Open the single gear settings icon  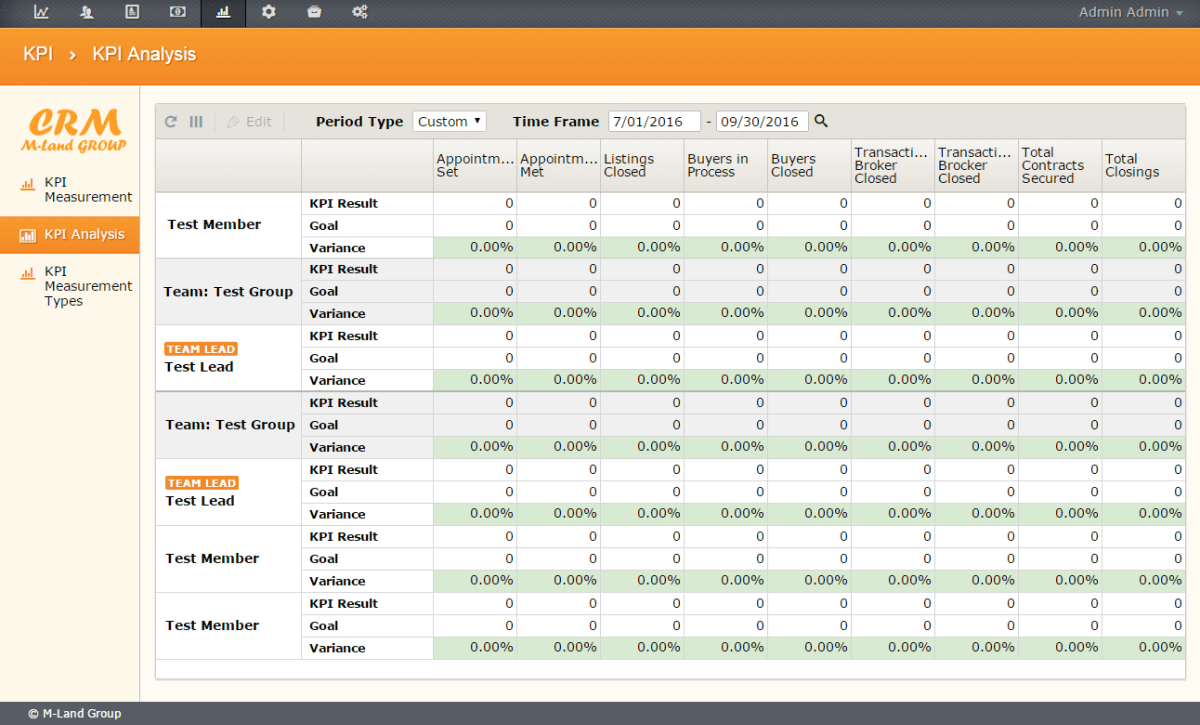268,12
